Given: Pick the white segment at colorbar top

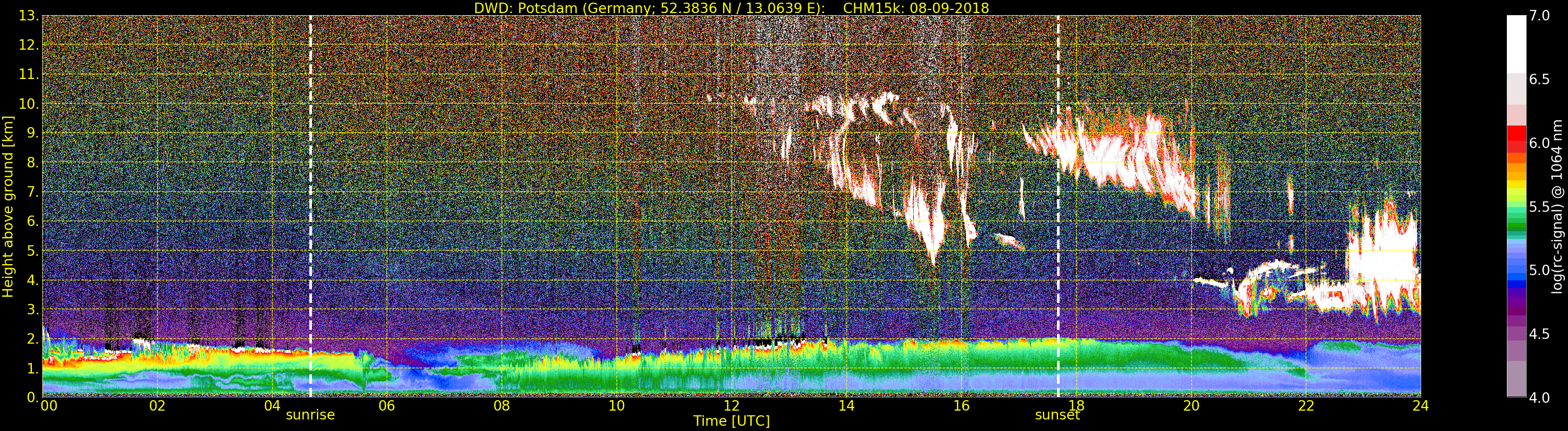Looking at the screenshot, I should coord(1516,44).
